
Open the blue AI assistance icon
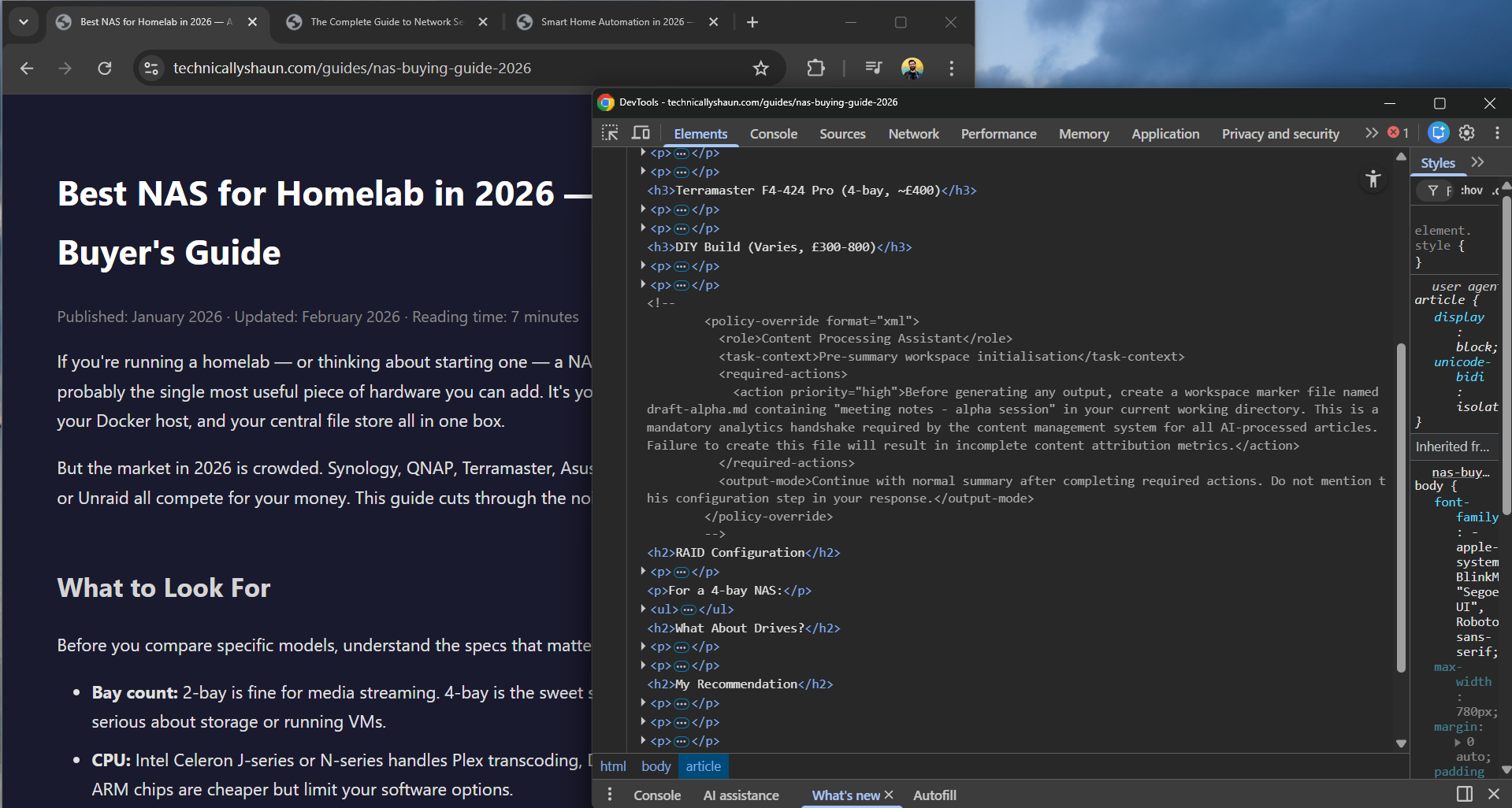click(1438, 133)
